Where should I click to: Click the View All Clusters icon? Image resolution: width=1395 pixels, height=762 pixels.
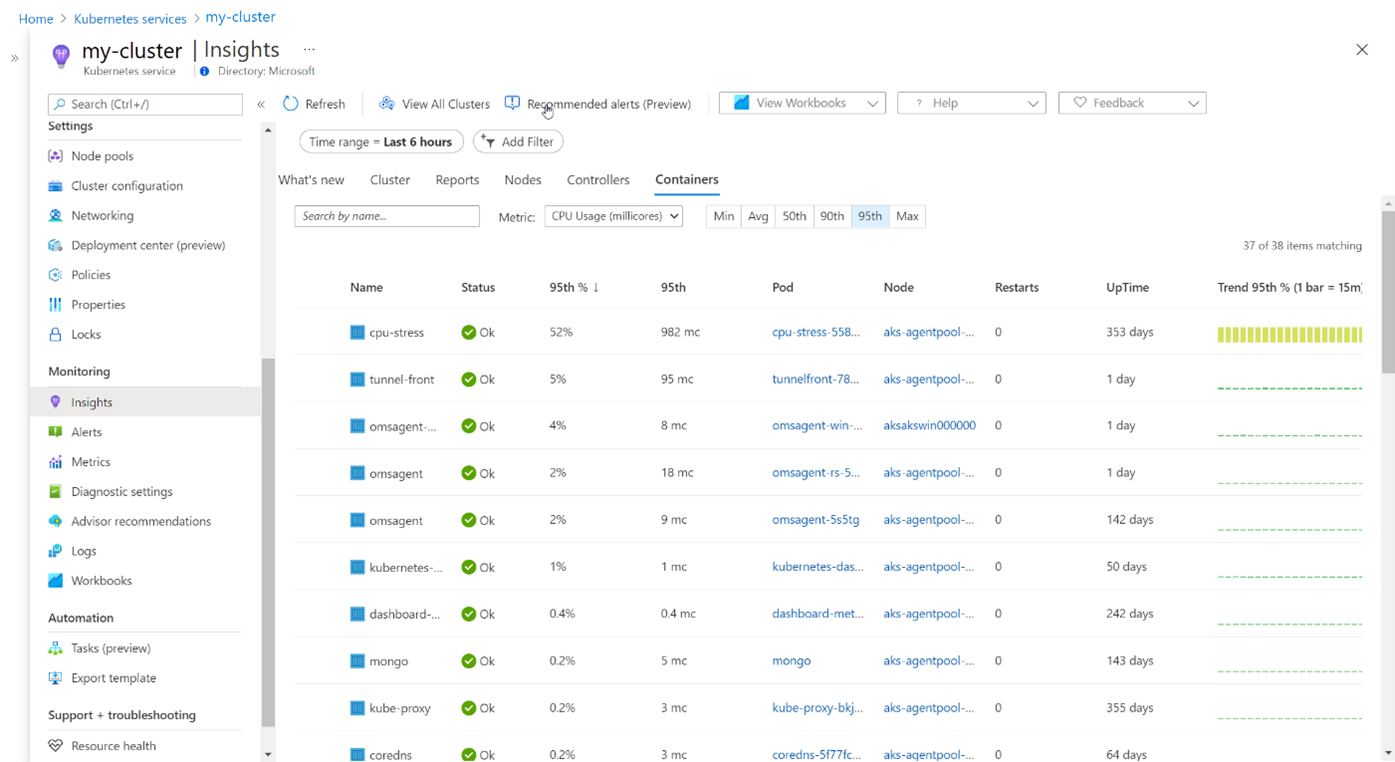[387, 104]
